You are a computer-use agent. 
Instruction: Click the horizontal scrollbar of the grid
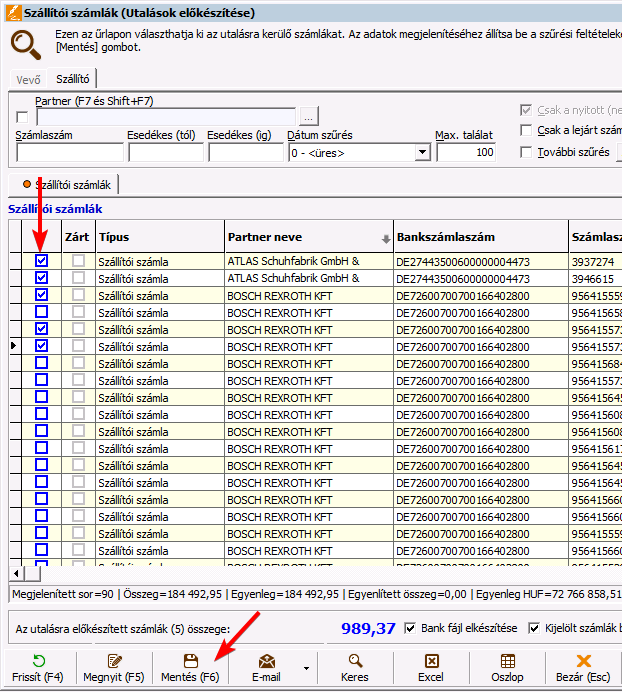pyautogui.click(x=300, y=573)
